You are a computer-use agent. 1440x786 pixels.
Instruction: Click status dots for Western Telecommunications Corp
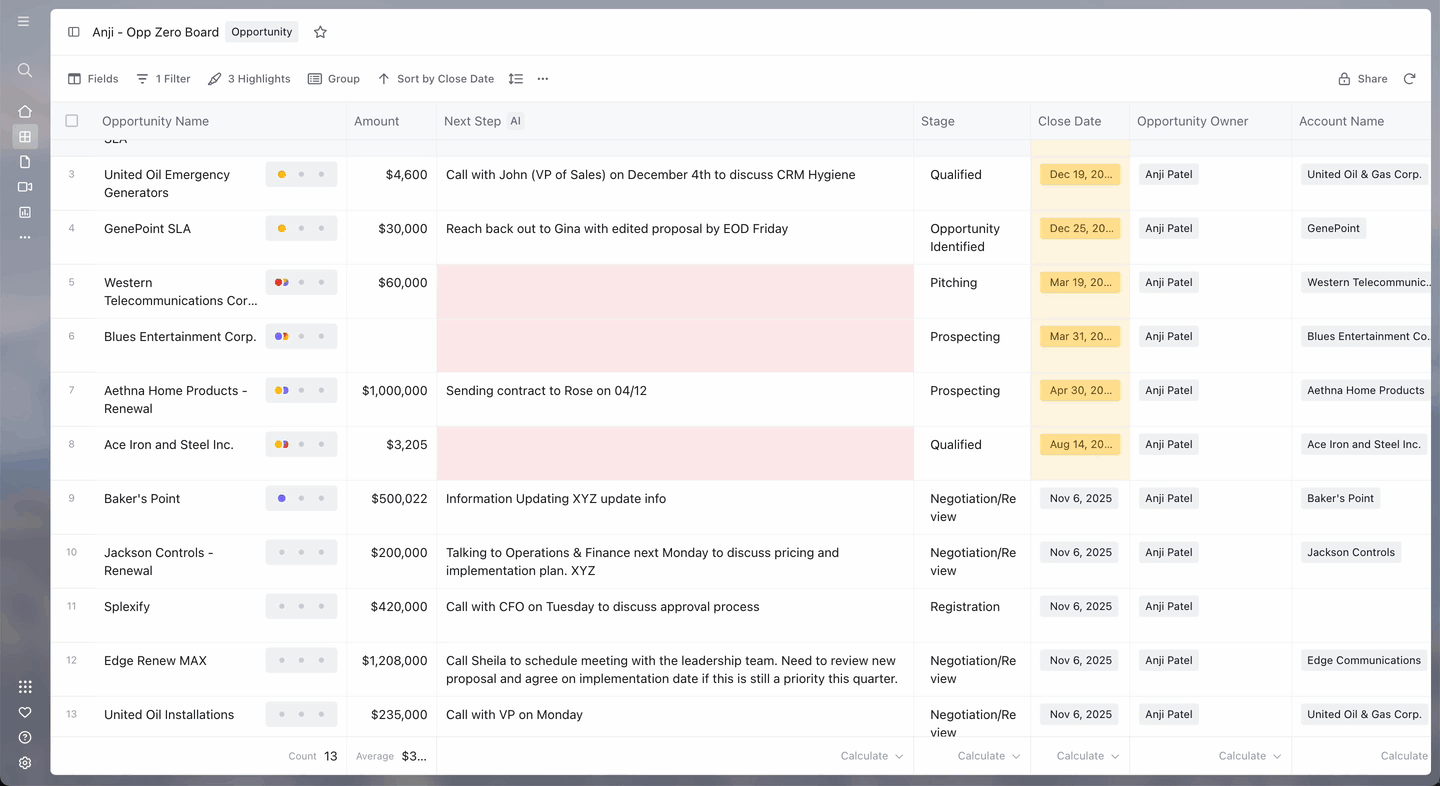[x=301, y=282]
